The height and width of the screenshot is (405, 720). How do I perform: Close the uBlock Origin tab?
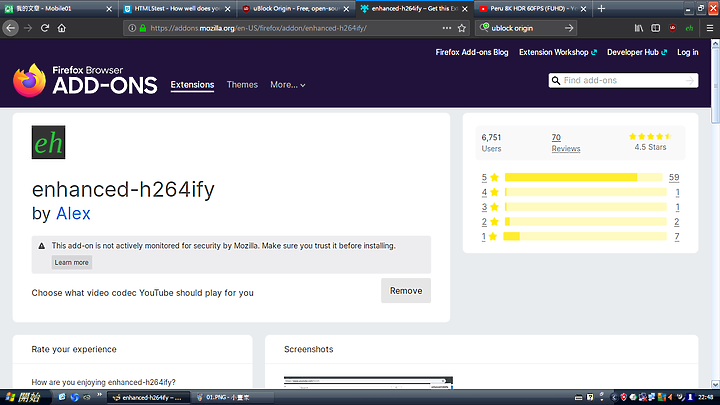pos(346,9)
